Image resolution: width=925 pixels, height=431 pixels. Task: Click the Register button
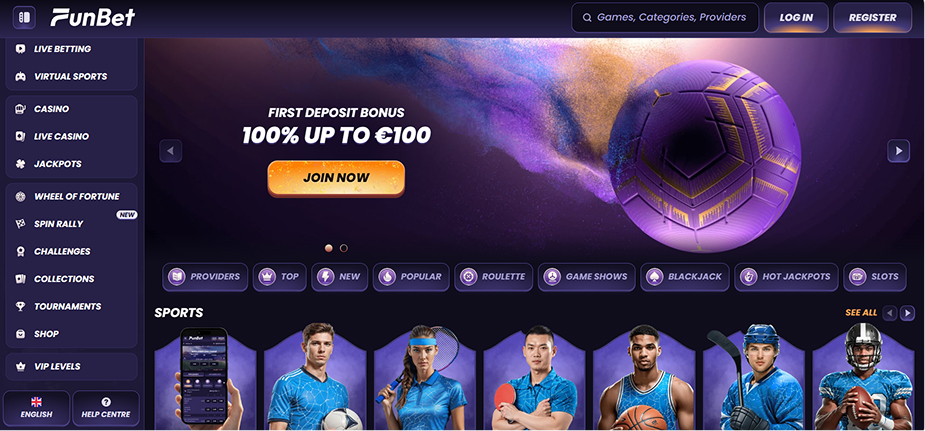[x=872, y=18]
